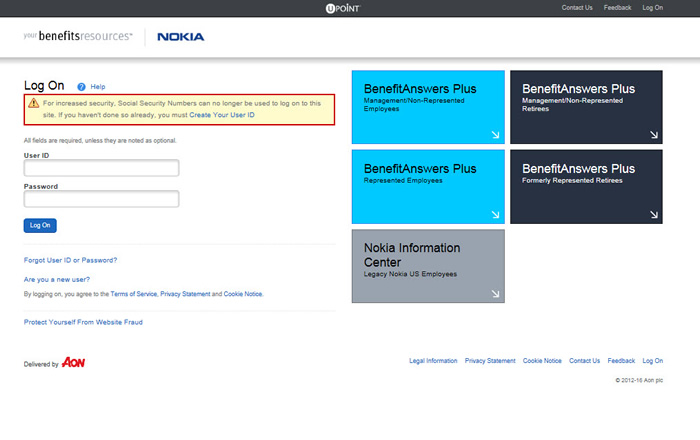Click the Password input field
This screenshot has width=700, height=440.
tap(101, 199)
